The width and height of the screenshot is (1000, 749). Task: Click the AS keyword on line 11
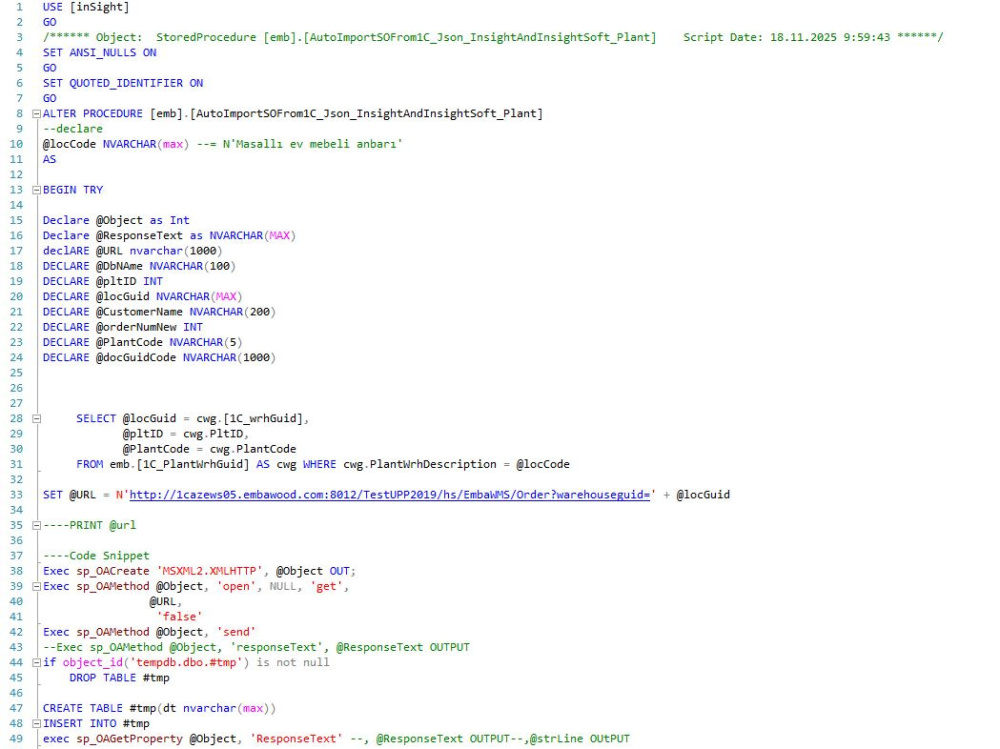point(49,159)
